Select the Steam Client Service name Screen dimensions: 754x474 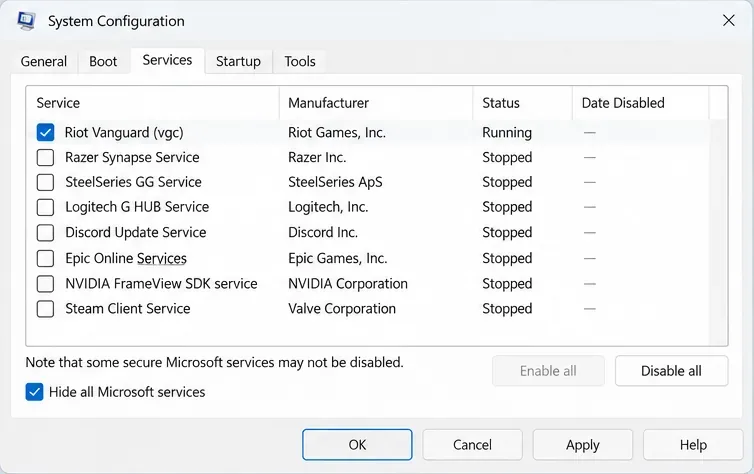tap(128, 309)
